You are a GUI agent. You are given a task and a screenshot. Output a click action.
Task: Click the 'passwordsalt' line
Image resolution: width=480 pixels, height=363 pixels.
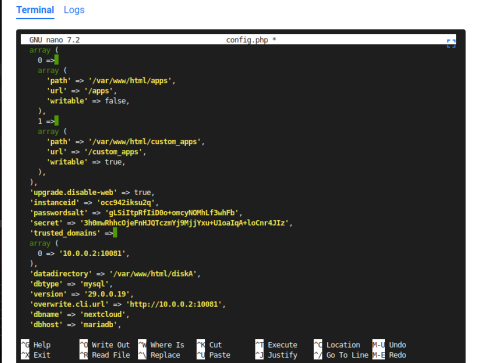[x=136, y=213]
